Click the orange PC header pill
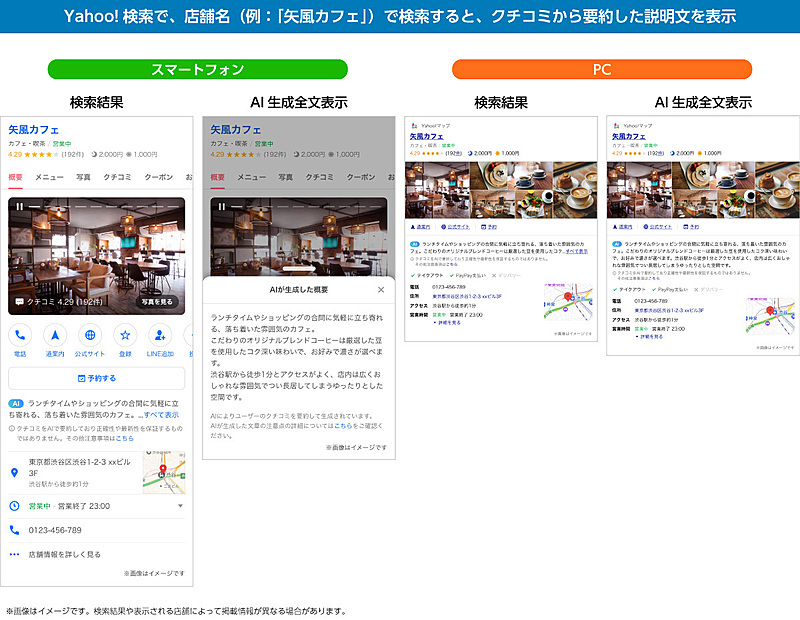Screen dimensions: 800x620 [602, 69]
